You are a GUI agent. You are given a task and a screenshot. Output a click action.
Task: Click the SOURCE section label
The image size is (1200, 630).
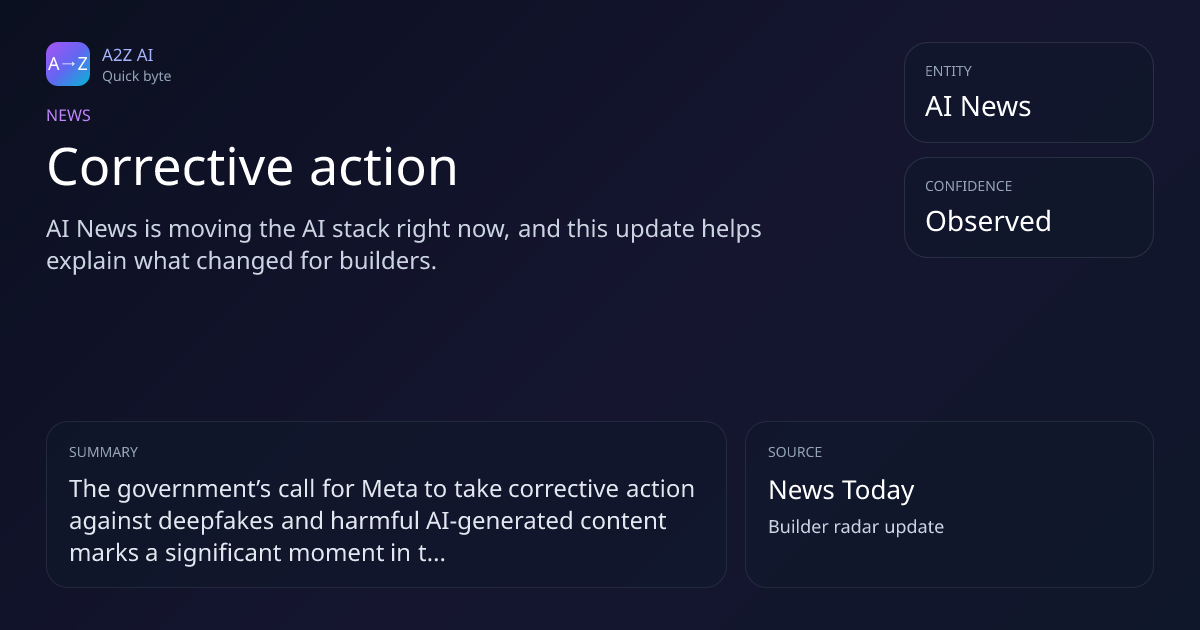pos(795,452)
